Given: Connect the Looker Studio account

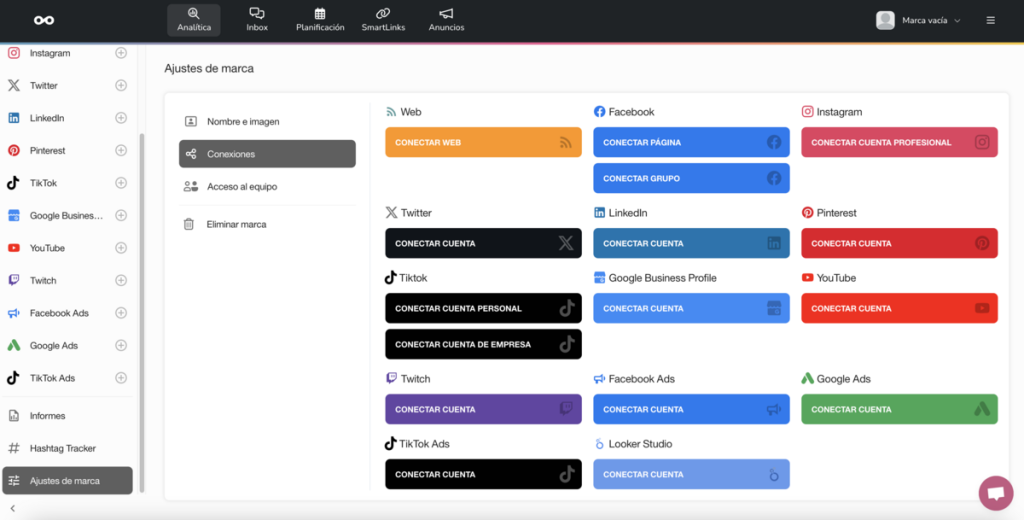Looking at the screenshot, I should 692,474.
